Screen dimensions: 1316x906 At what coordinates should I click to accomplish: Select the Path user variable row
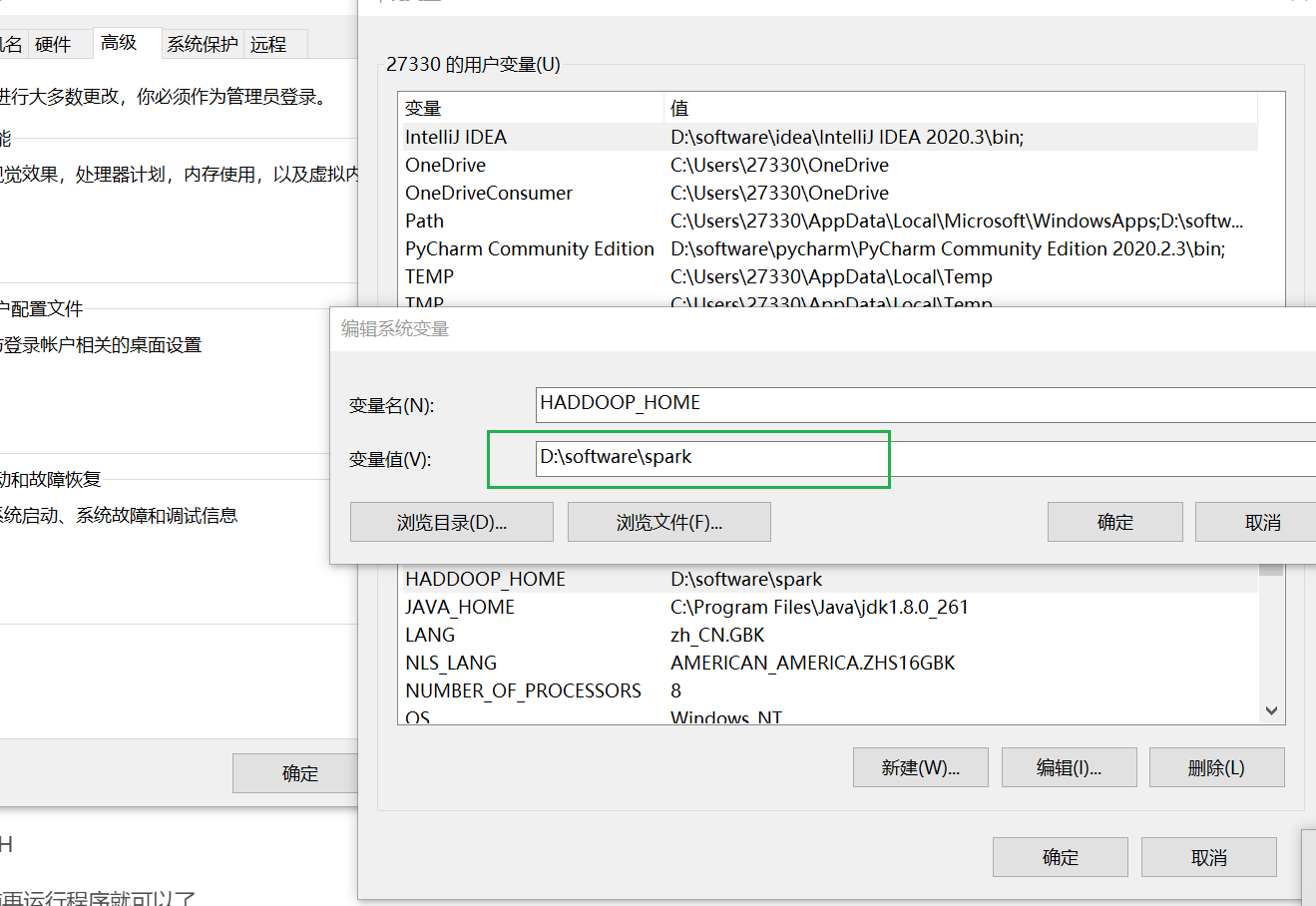click(599, 221)
